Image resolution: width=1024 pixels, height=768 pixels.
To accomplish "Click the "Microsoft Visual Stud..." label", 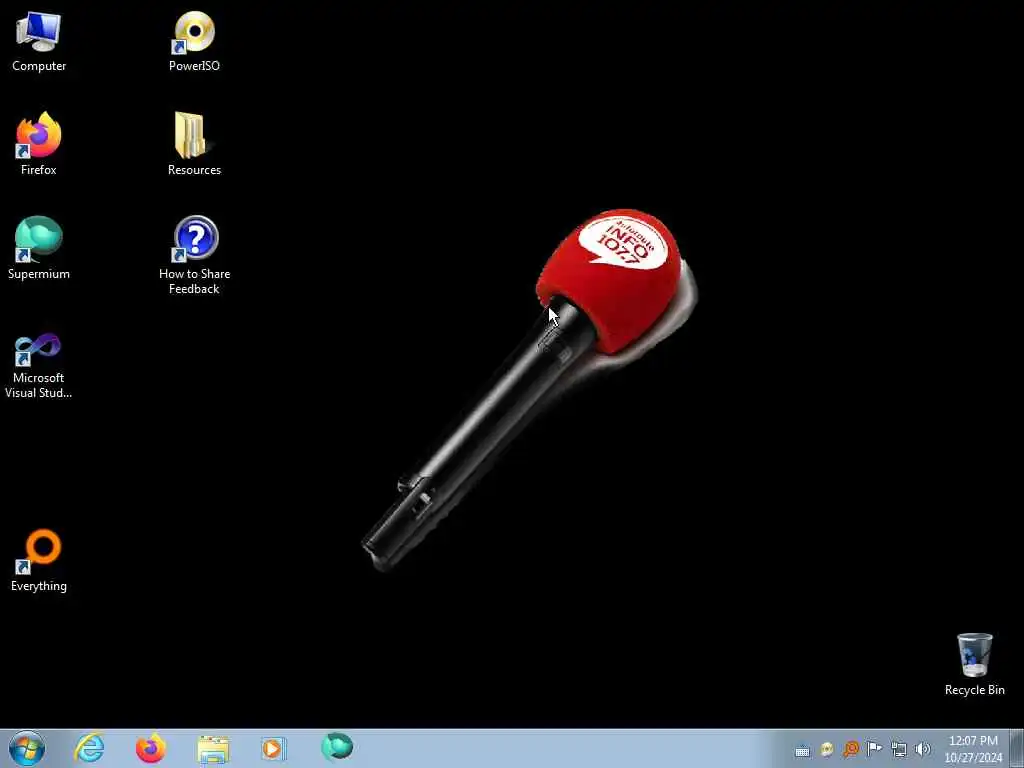I will (x=39, y=385).
